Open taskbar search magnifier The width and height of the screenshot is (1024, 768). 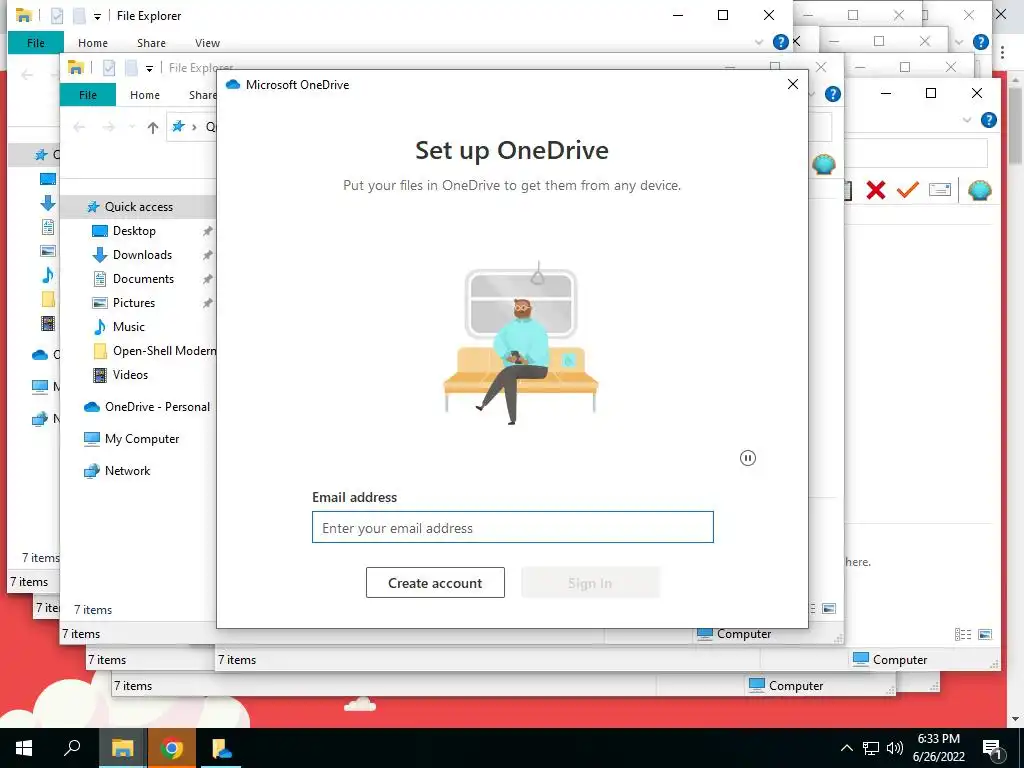click(x=72, y=748)
